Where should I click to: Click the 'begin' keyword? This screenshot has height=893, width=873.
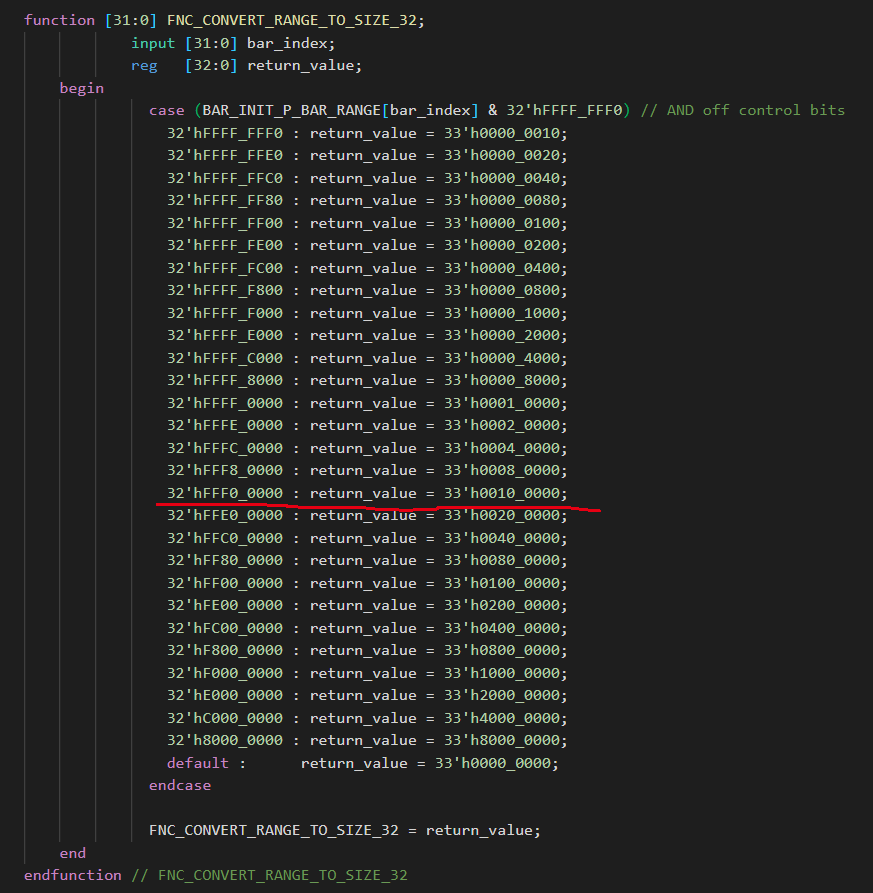(x=81, y=88)
